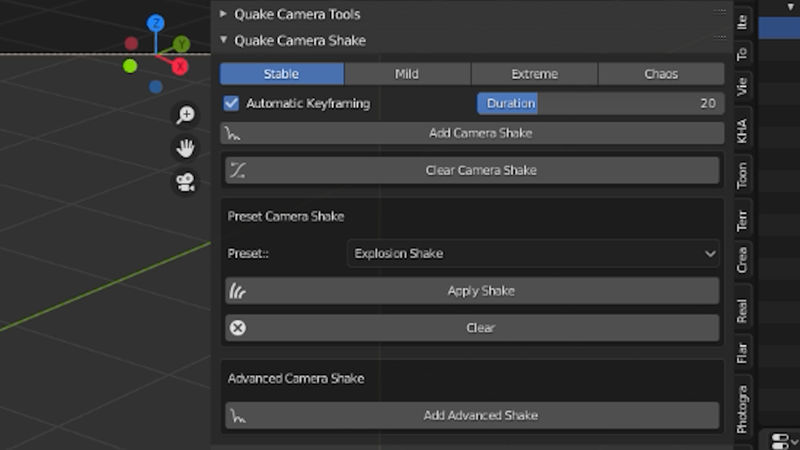The height and width of the screenshot is (450, 800).
Task: Click the circled X icon on Clear
Action: [237, 328]
